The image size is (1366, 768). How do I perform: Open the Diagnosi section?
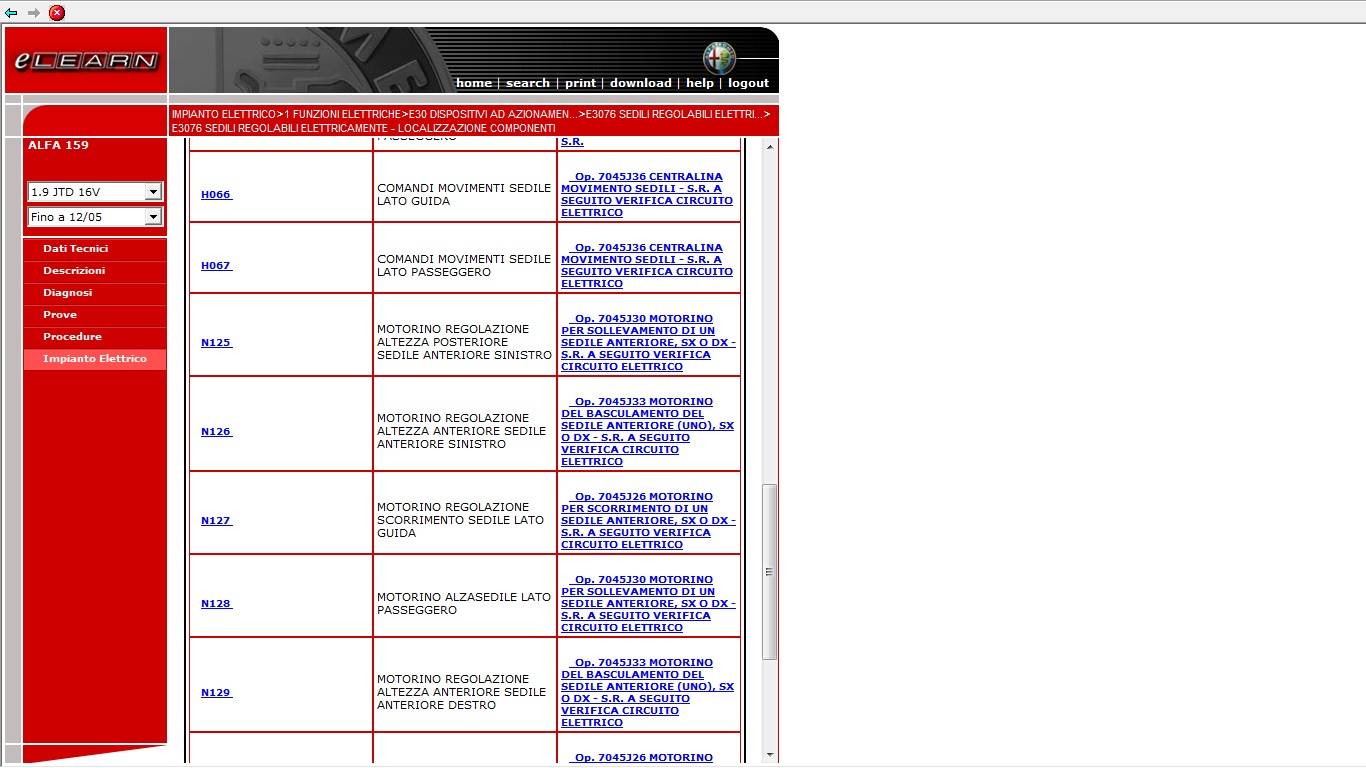pos(67,292)
